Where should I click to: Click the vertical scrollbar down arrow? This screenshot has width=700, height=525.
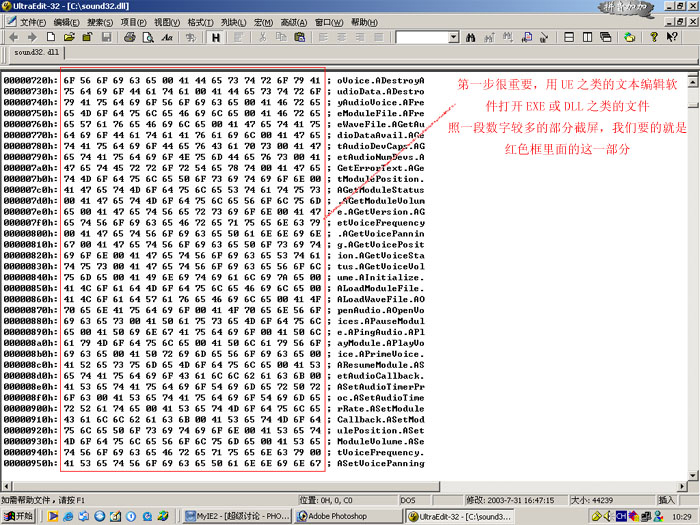click(692, 475)
